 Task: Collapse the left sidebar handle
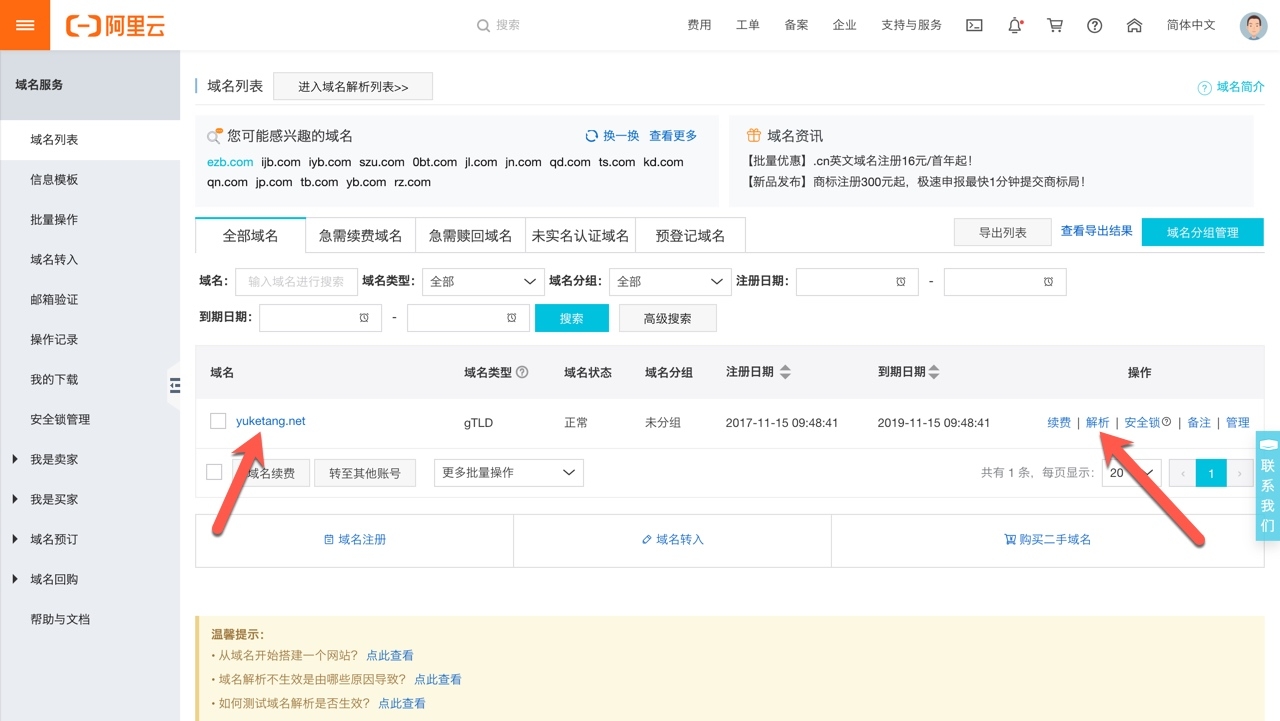tap(175, 385)
